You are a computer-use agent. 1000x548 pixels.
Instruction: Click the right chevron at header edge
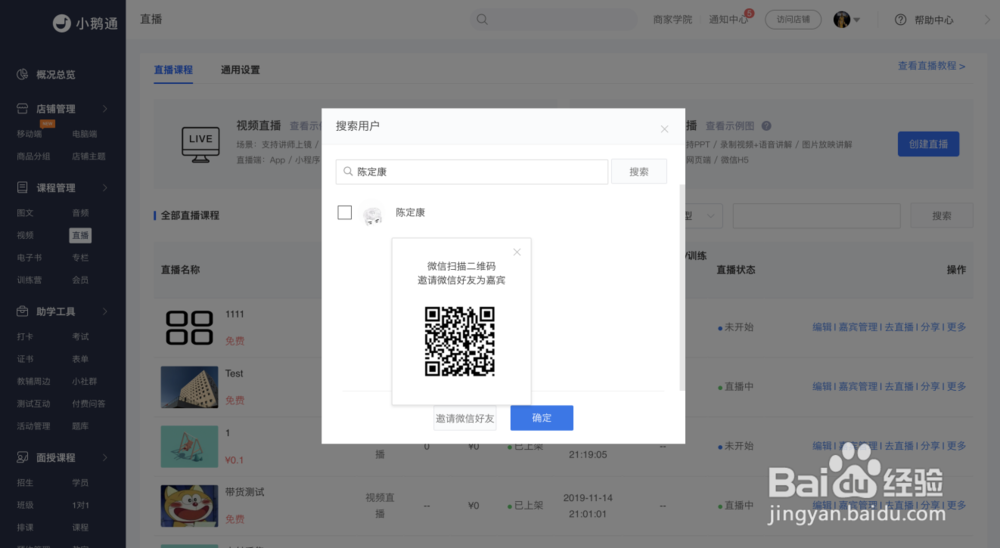click(x=987, y=20)
